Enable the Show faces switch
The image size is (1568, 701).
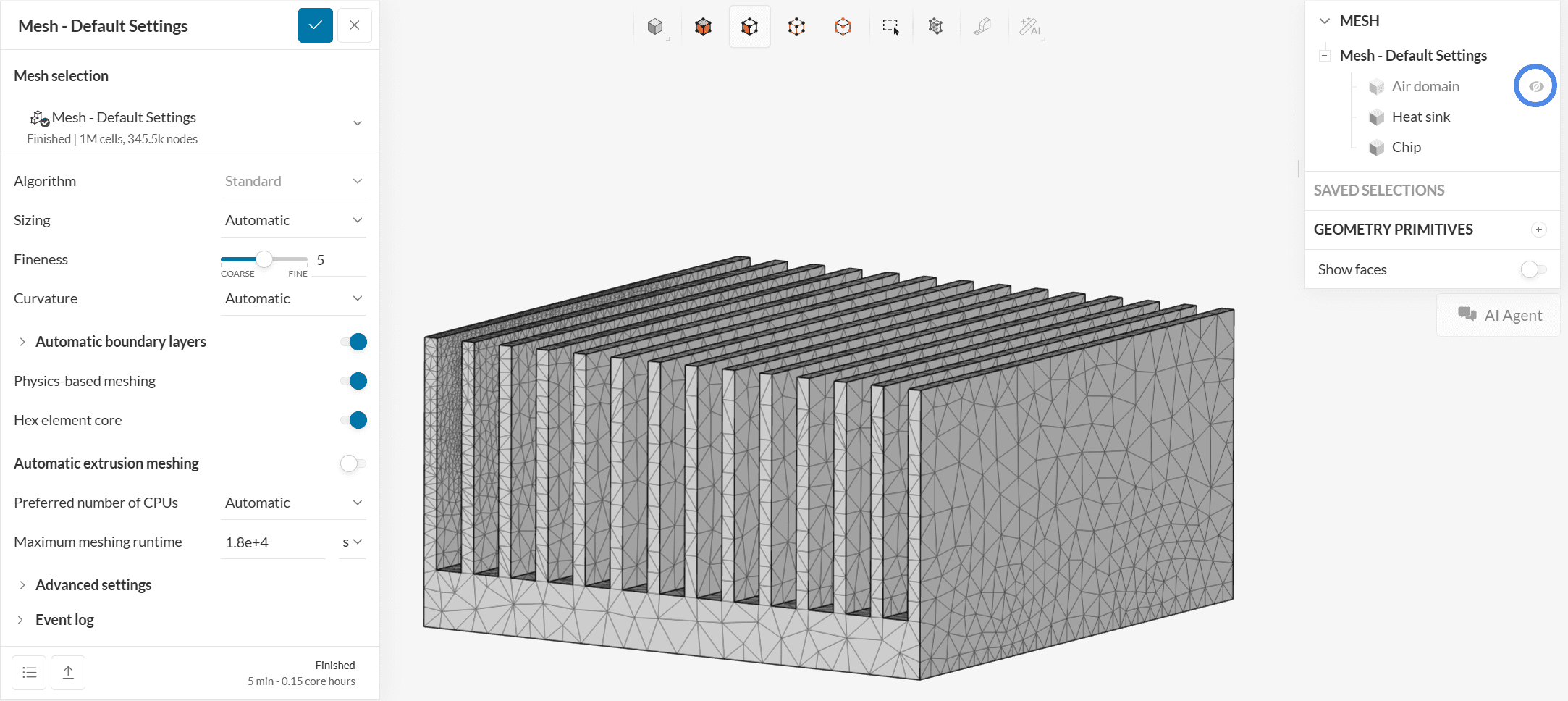pos(1533,269)
